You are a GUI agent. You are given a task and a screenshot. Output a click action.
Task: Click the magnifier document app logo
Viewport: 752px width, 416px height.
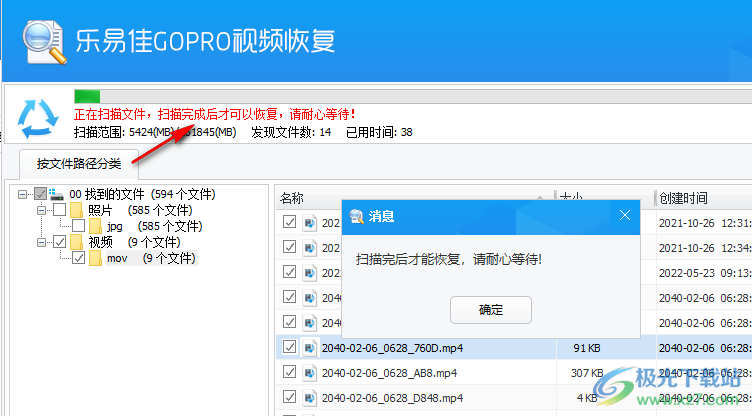pos(44,42)
